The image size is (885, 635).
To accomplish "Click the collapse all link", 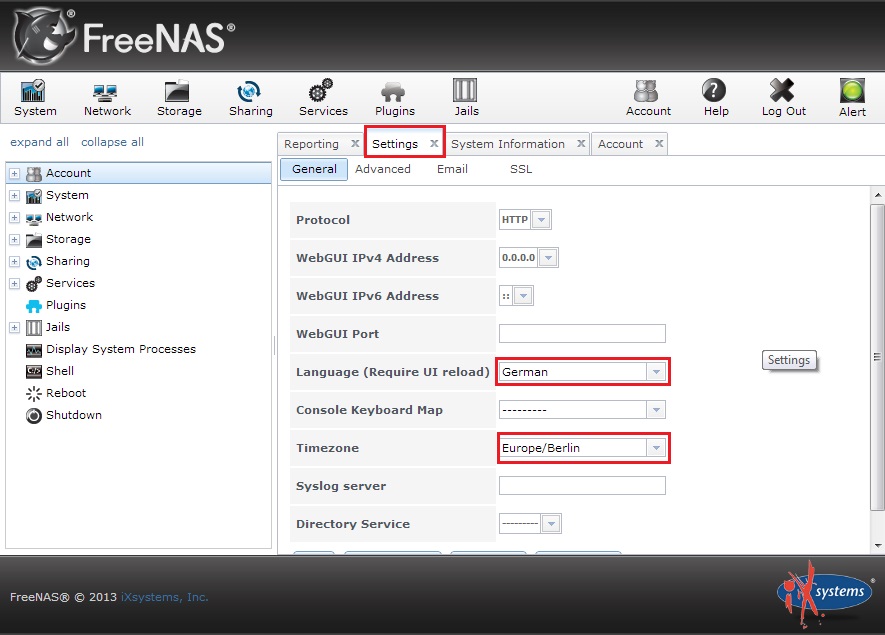I will (x=112, y=142).
